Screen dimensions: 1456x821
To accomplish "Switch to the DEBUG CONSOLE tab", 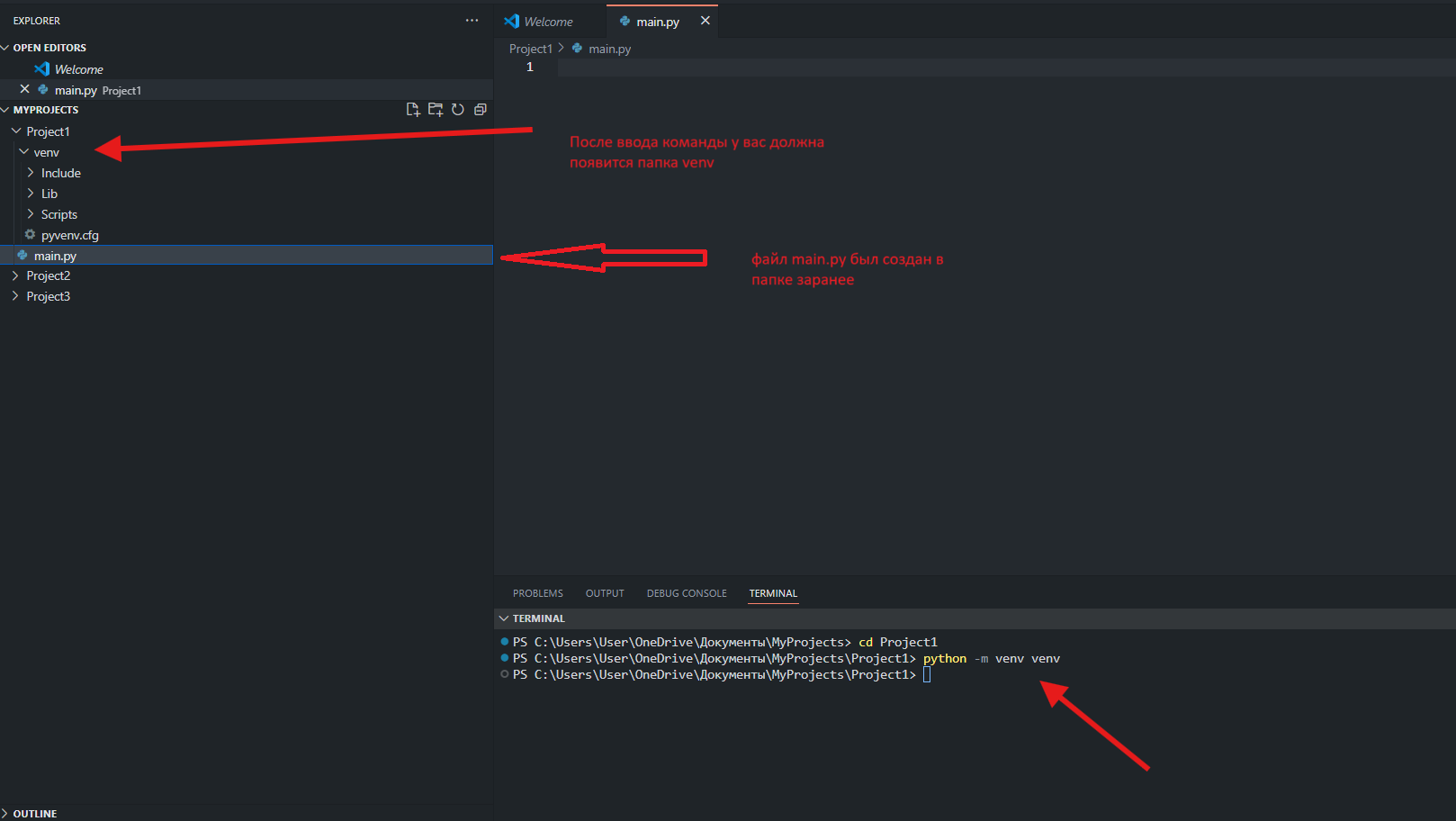I will tap(686, 593).
